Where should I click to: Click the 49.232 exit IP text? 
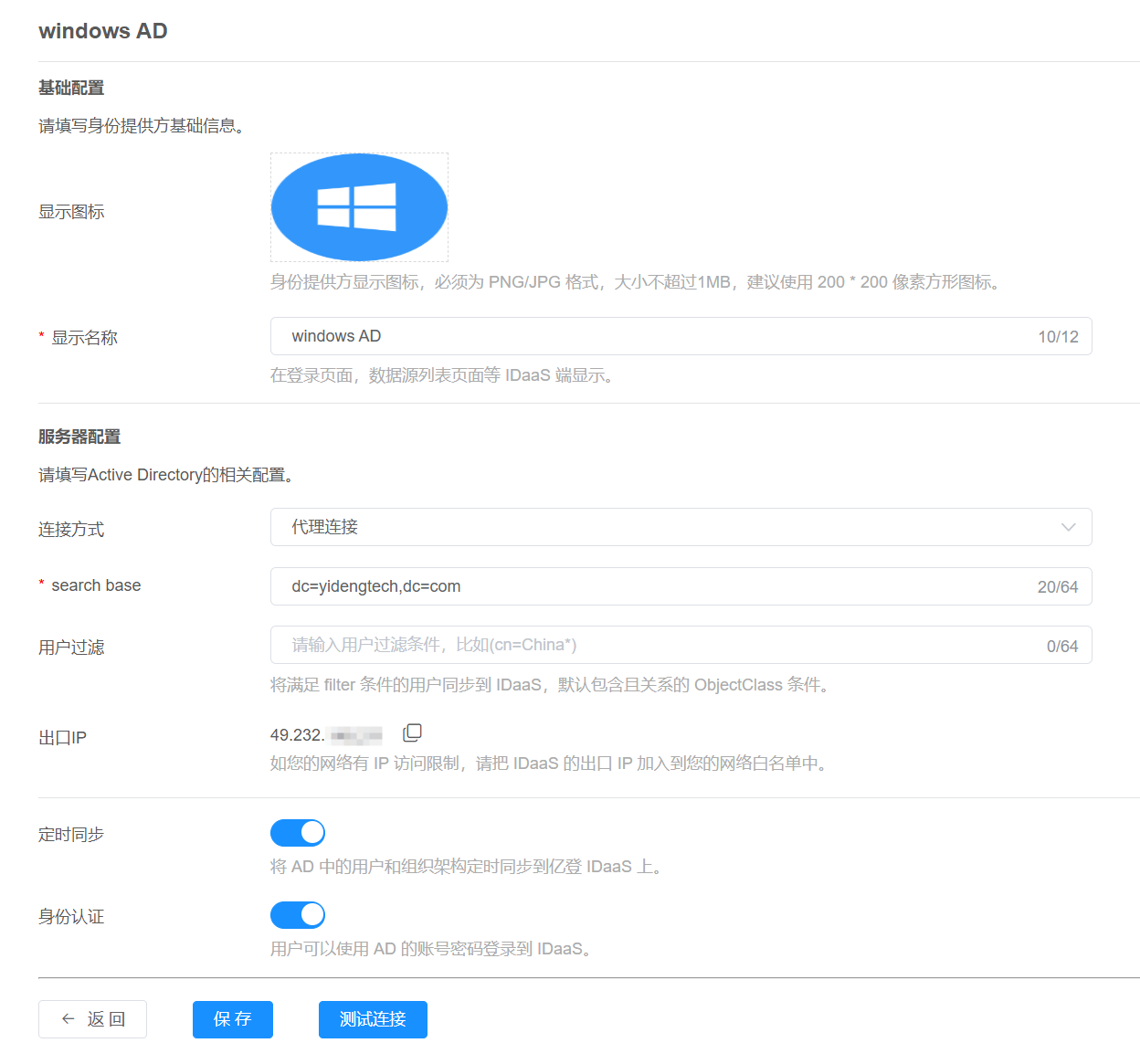(298, 735)
